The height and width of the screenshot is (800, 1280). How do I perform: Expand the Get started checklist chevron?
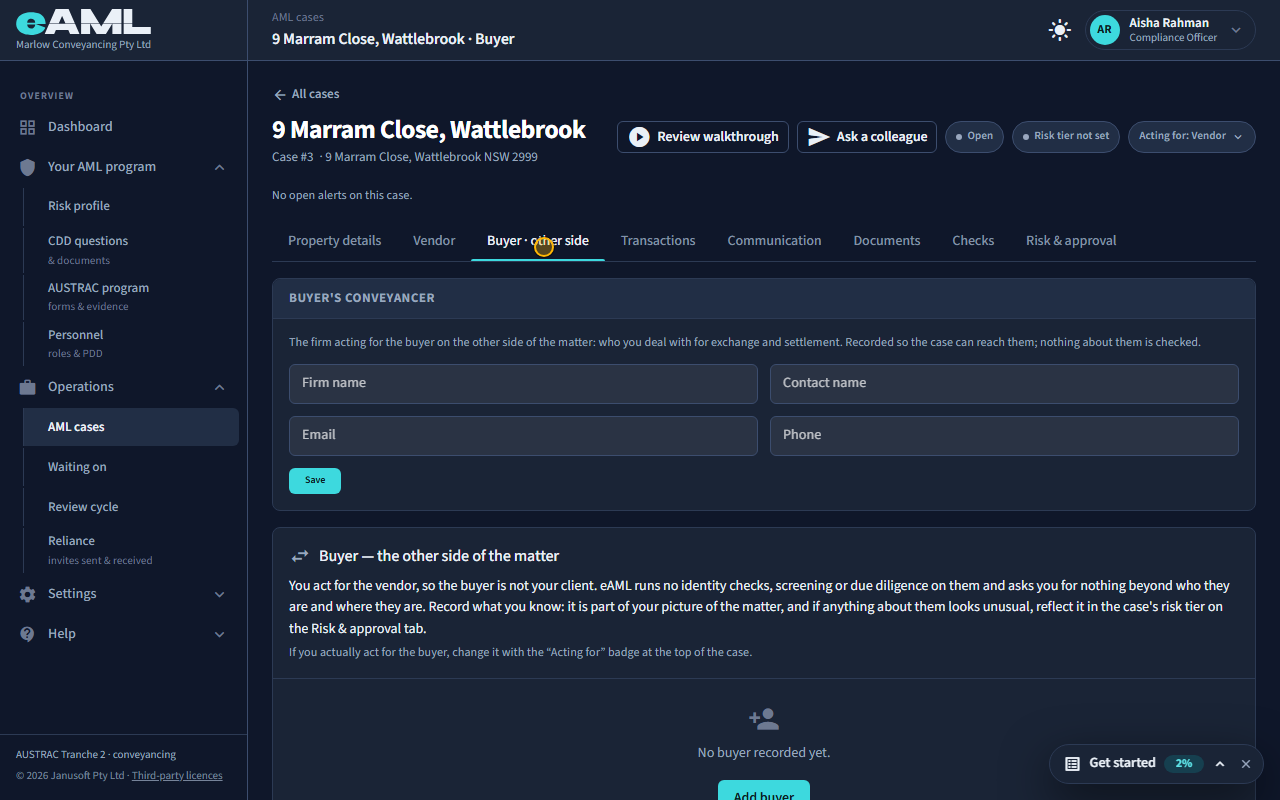pos(1220,764)
